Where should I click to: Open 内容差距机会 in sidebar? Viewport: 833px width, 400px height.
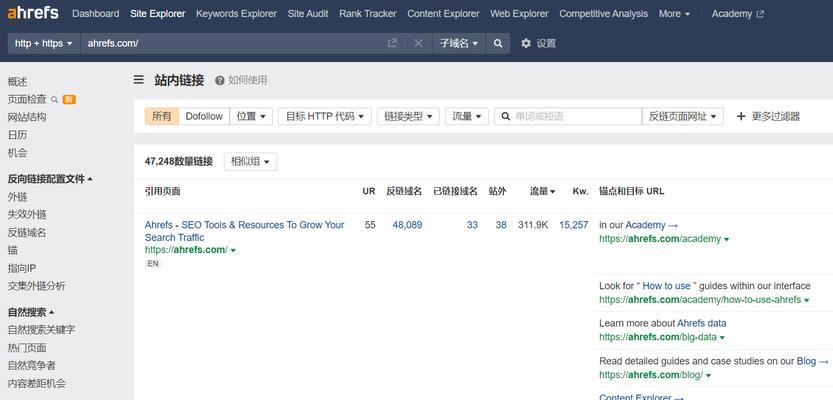[37, 384]
